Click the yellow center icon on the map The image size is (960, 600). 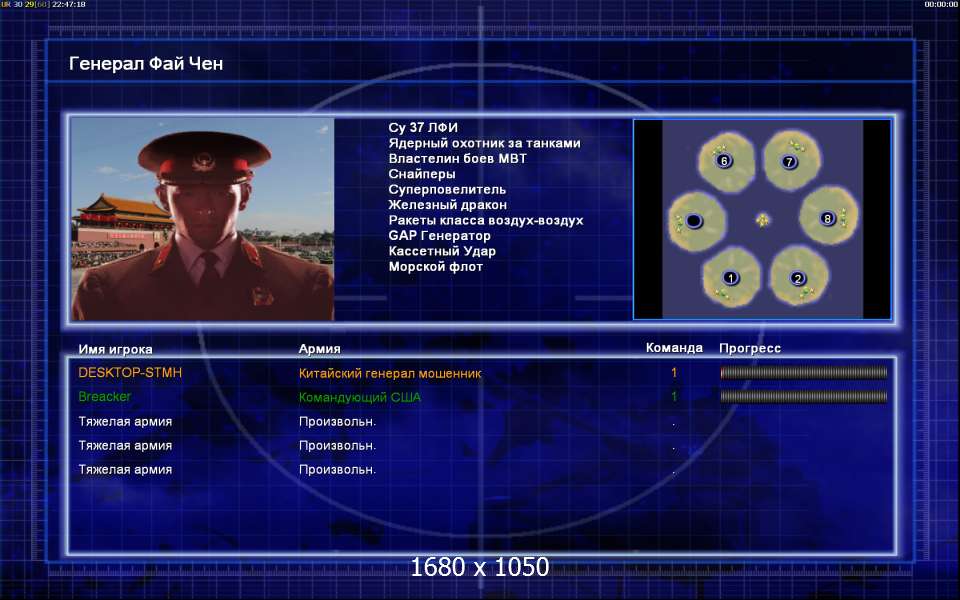(762, 220)
